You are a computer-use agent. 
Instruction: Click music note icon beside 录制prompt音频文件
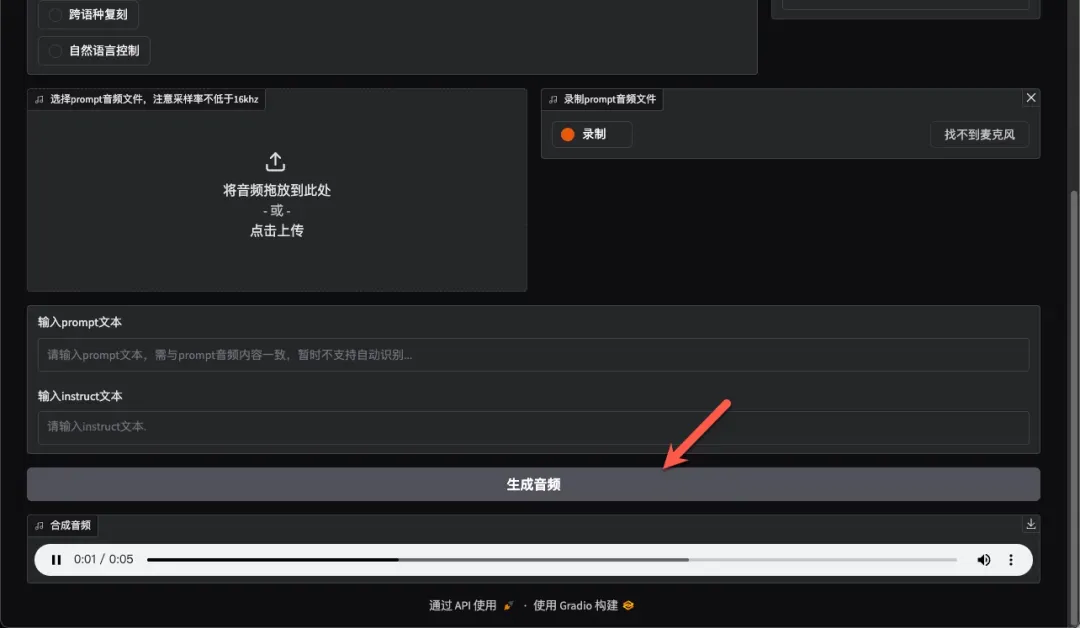553,100
